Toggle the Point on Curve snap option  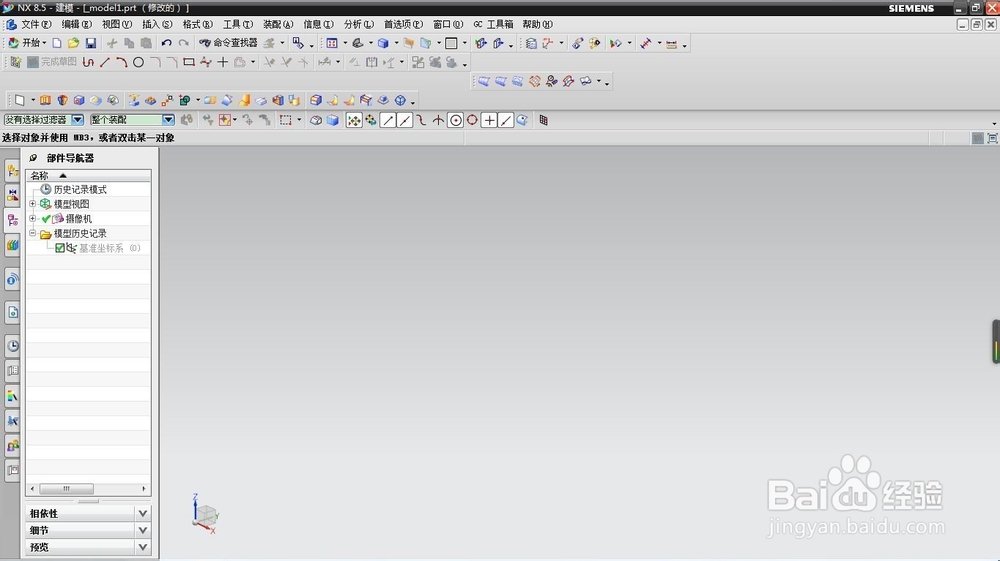506,120
